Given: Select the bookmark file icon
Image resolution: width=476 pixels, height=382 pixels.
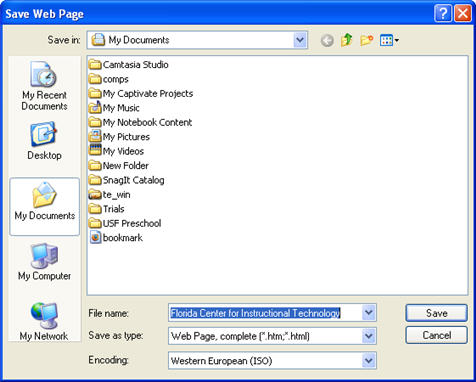Looking at the screenshot, I should [x=95, y=238].
